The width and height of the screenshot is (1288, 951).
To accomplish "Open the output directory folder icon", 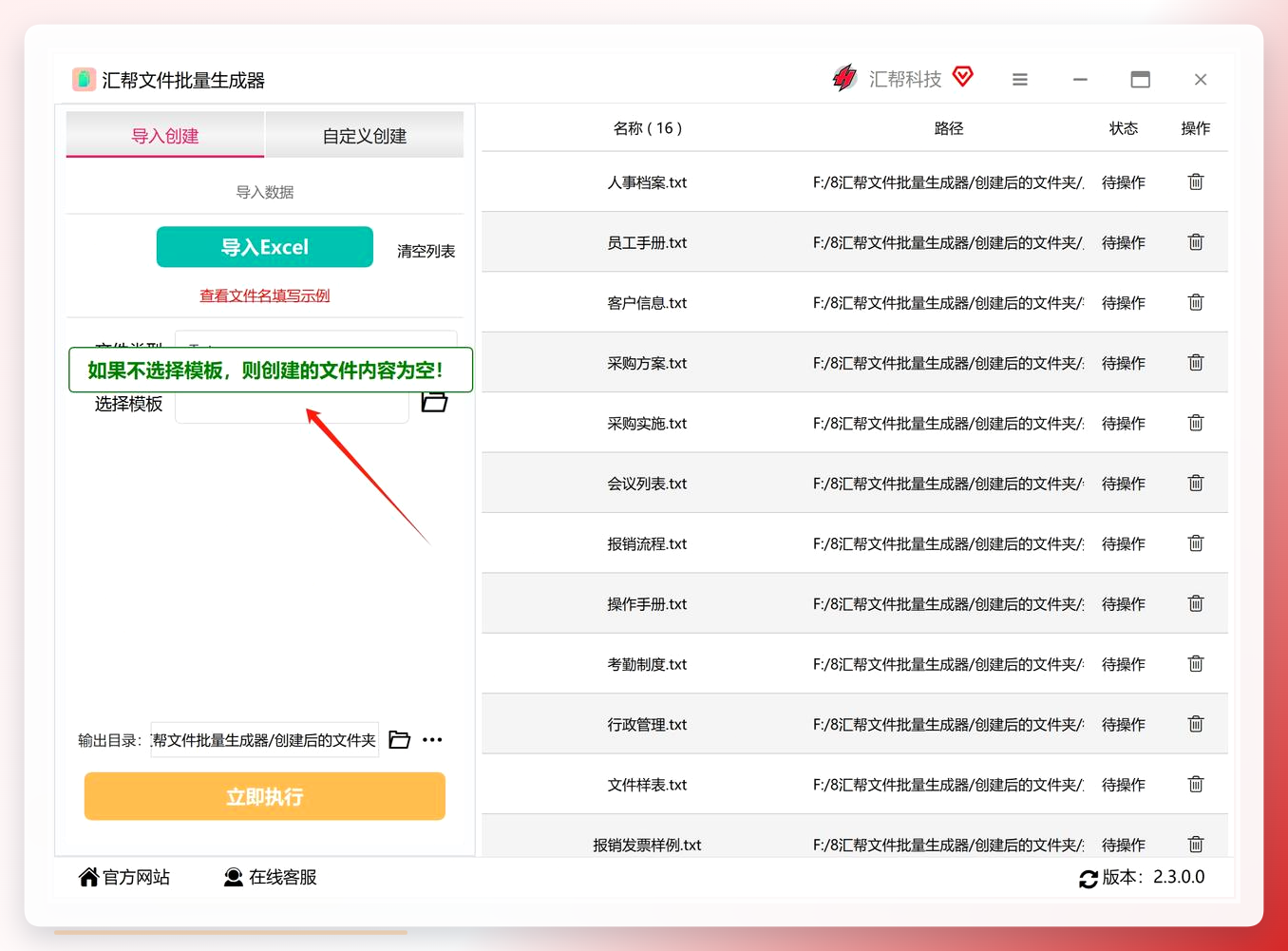I will pos(400,740).
